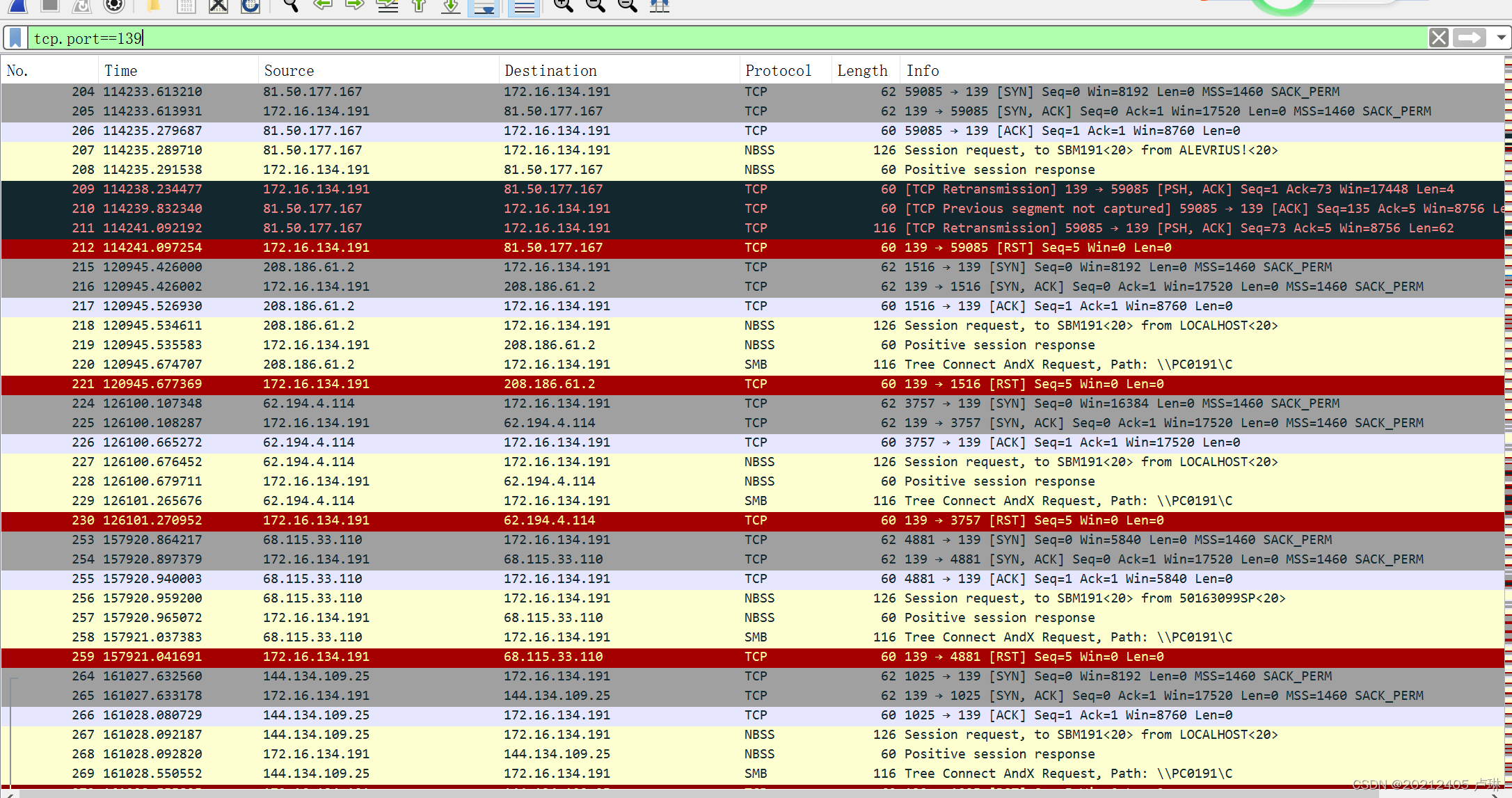Select packet 210 Previous segment not captured
The width and height of the screenshot is (1512, 798).
[752, 209]
